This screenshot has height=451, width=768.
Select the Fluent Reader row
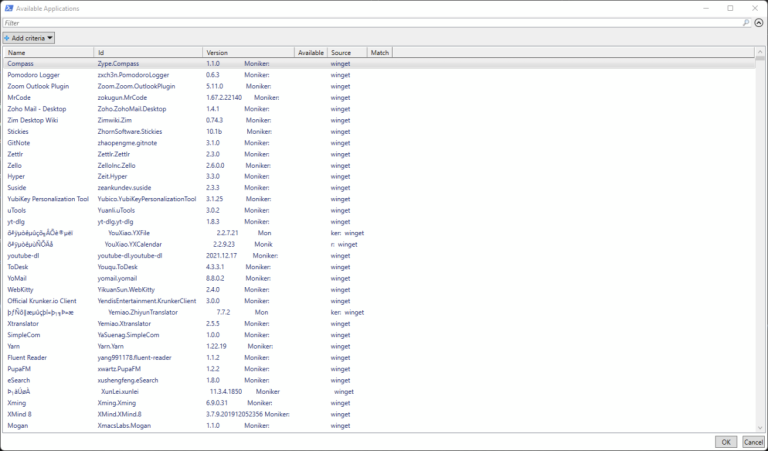pyautogui.click(x=380, y=357)
